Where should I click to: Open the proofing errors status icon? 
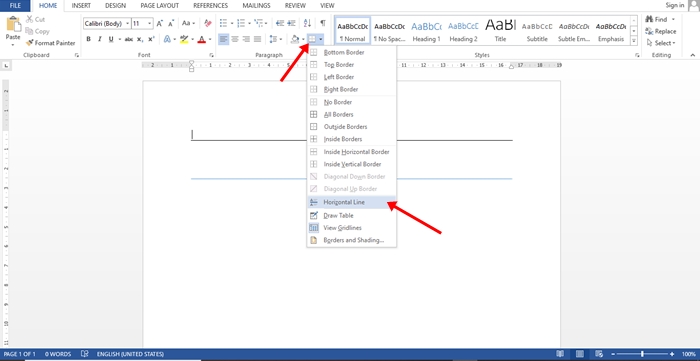(x=84, y=354)
